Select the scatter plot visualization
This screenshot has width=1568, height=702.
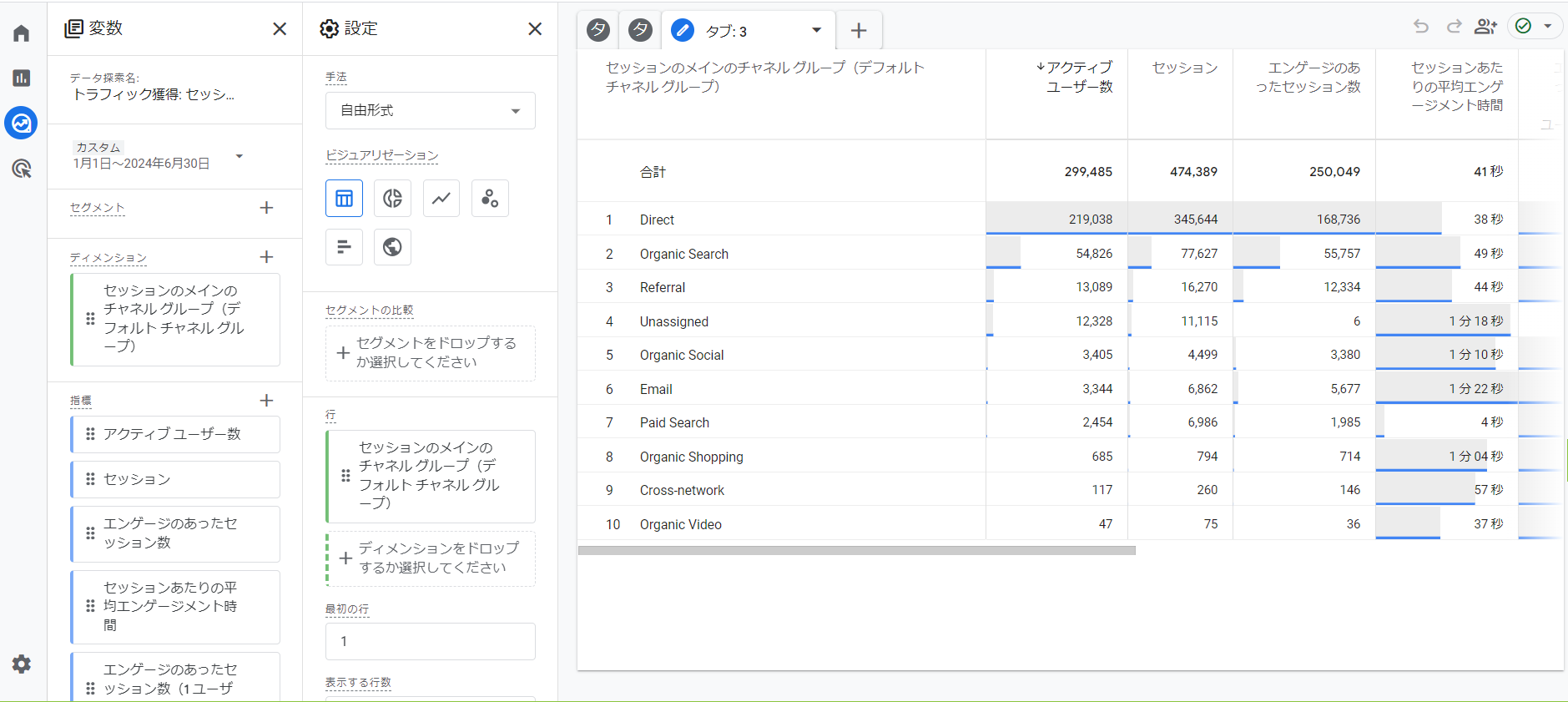coord(490,198)
